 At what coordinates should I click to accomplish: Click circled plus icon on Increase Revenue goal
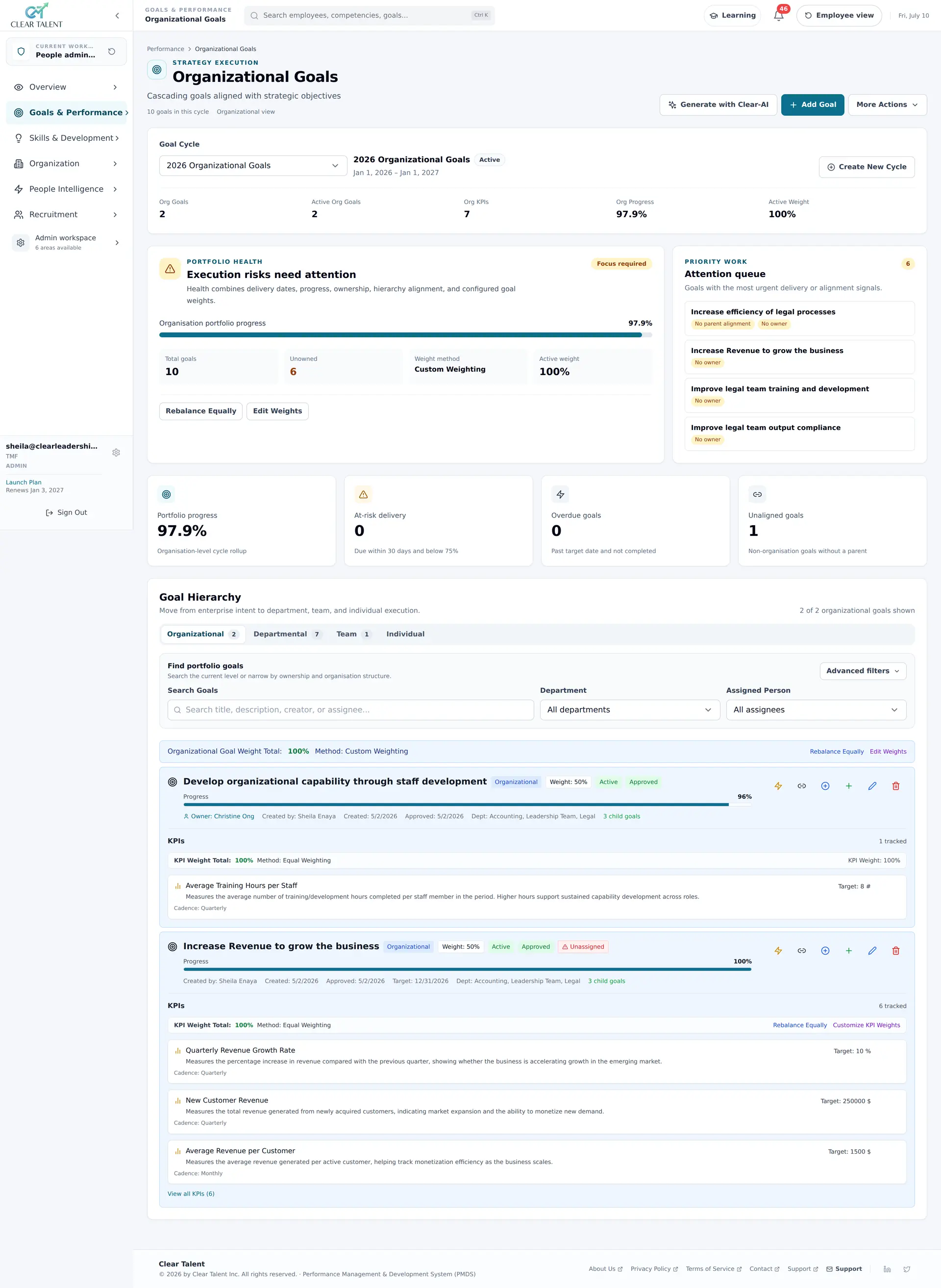click(825, 951)
